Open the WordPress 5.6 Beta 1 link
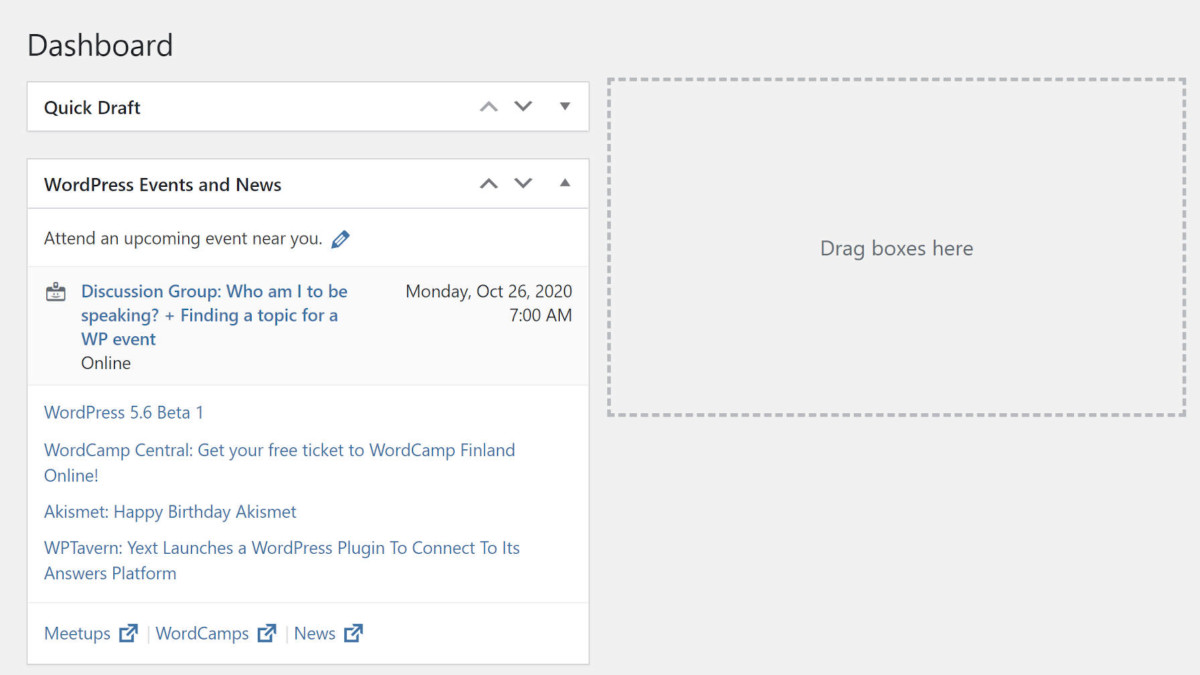This screenshot has width=1200, height=675. [123, 411]
